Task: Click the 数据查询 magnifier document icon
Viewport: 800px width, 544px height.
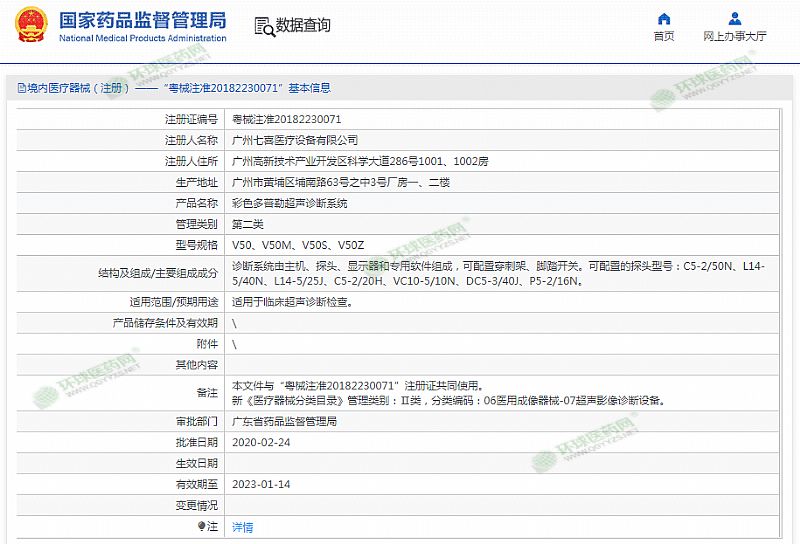Action: (x=264, y=26)
